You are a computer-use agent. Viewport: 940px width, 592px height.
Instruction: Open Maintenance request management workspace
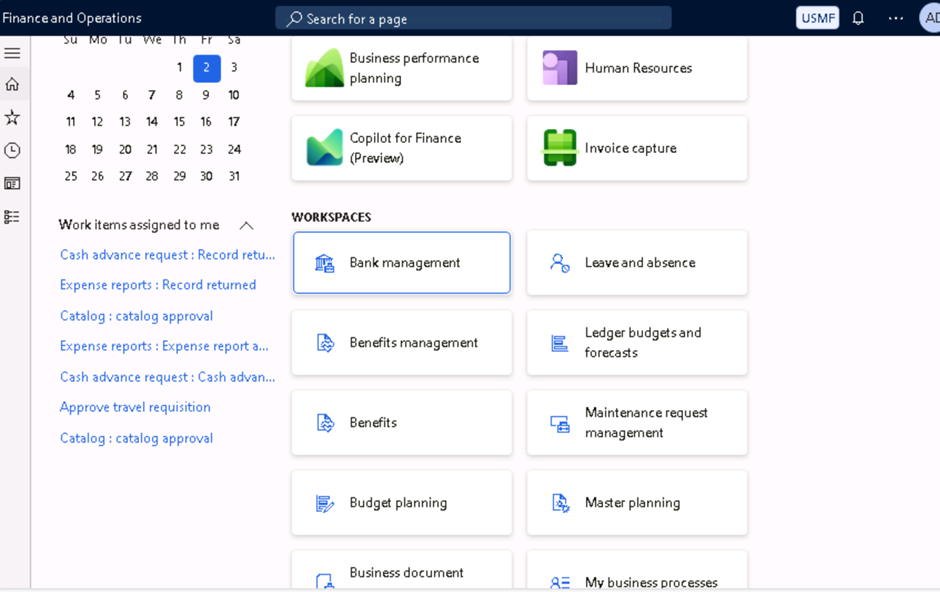coord(637,422)
